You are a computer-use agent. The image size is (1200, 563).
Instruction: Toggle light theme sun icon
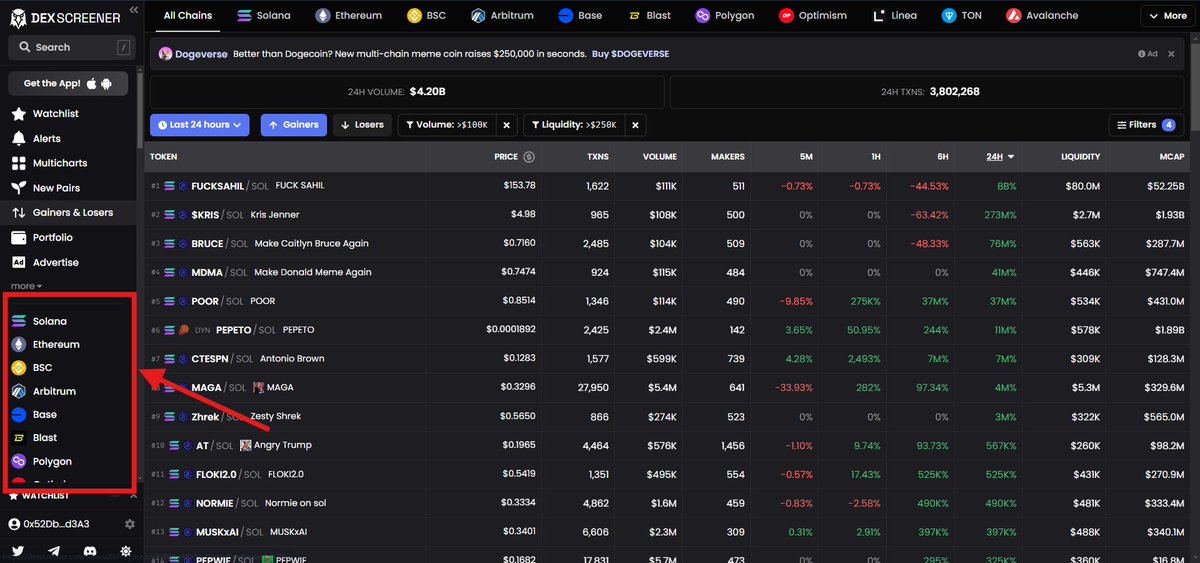pos(125,551)
